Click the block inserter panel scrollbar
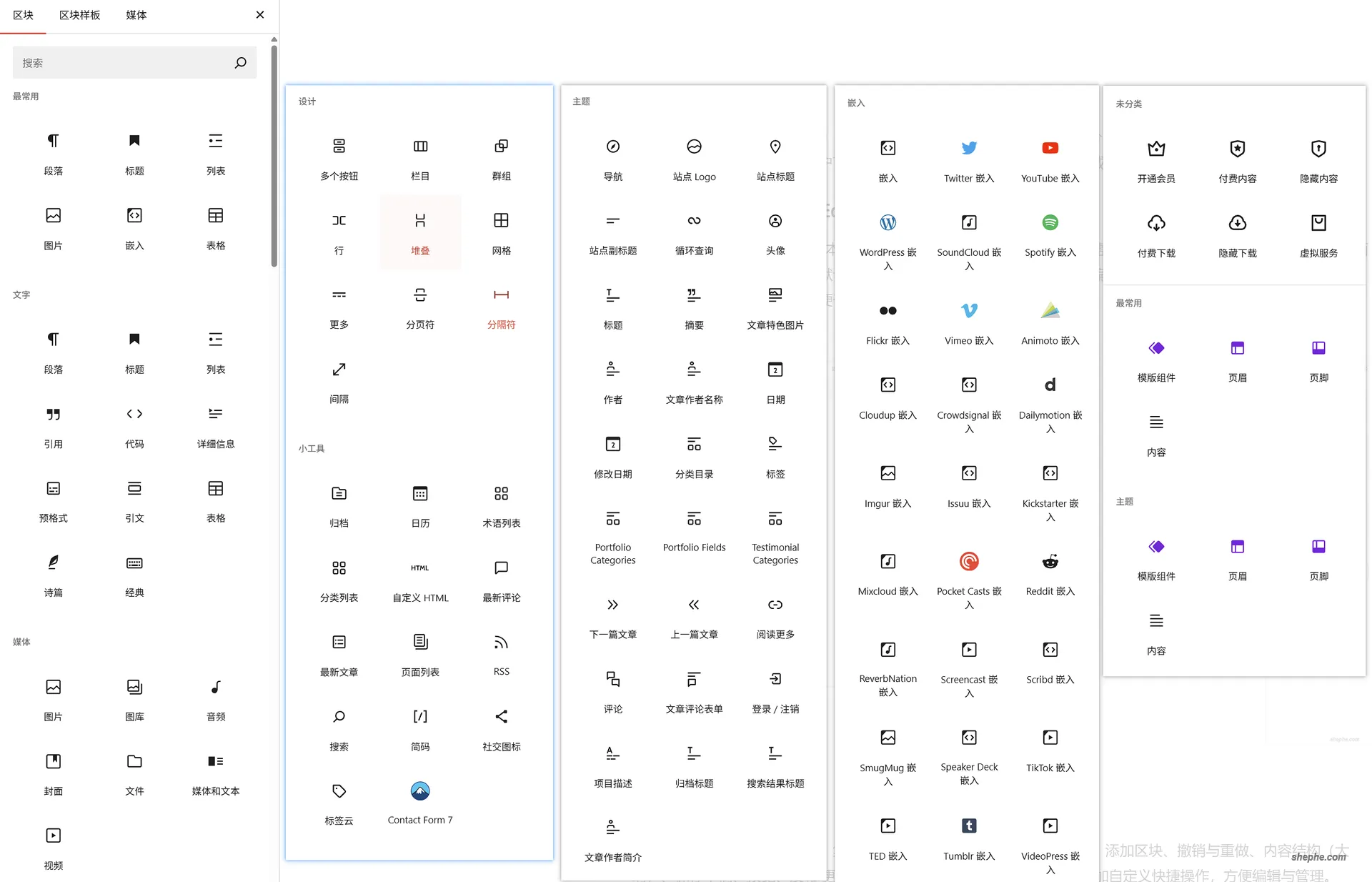This screenshot has width=1372, height=882. [x=274, y=154]
